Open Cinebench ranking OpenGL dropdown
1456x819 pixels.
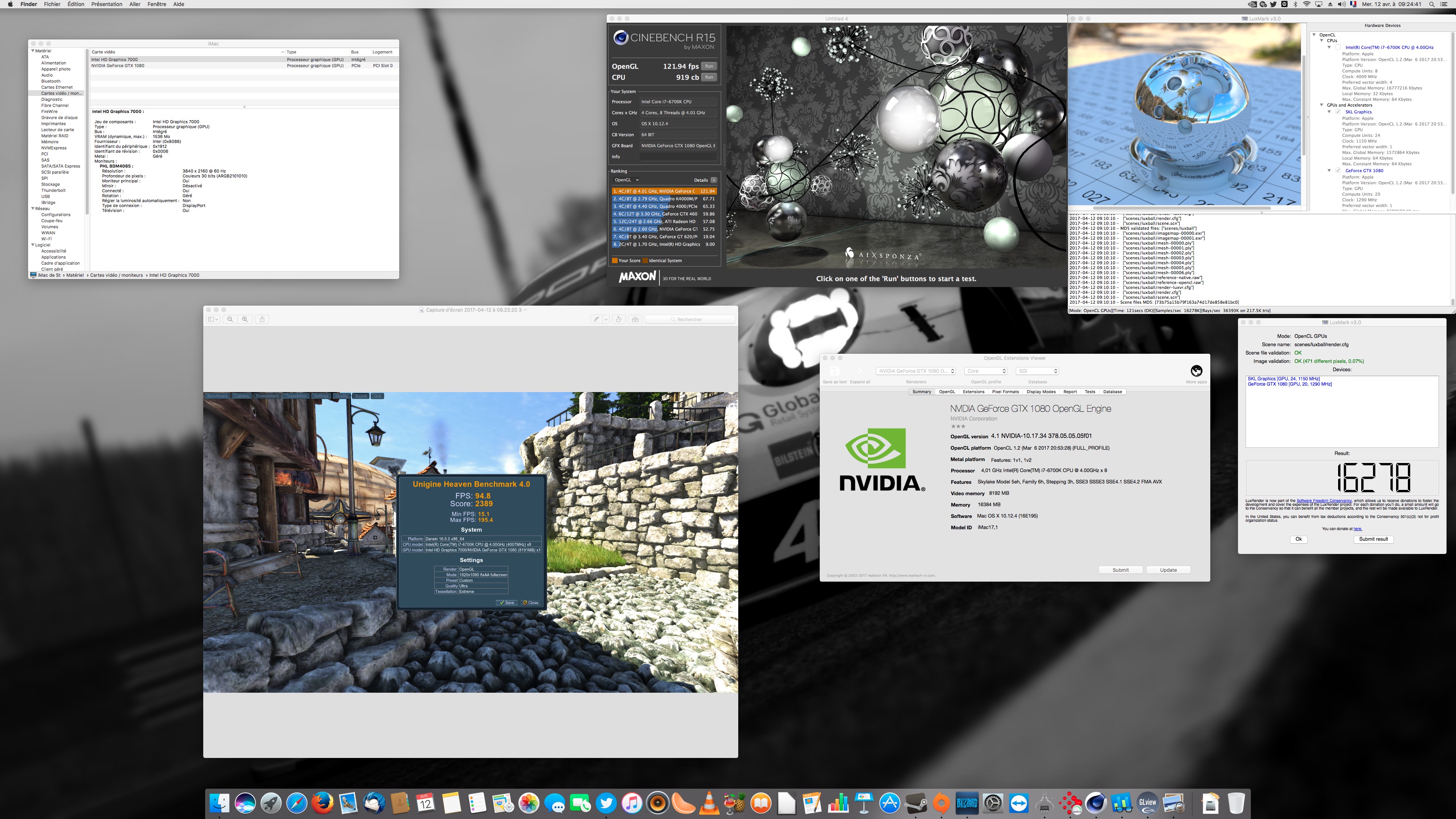point(626,180)
